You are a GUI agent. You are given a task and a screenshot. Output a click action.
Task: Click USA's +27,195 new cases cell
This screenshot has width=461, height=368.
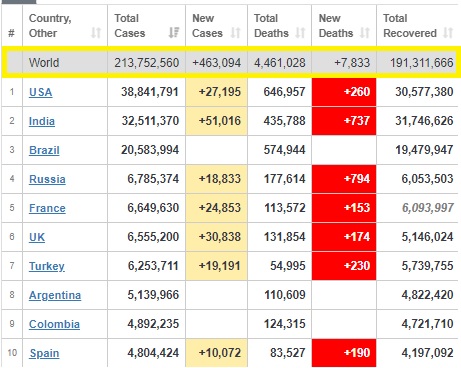tap(216, 92)
